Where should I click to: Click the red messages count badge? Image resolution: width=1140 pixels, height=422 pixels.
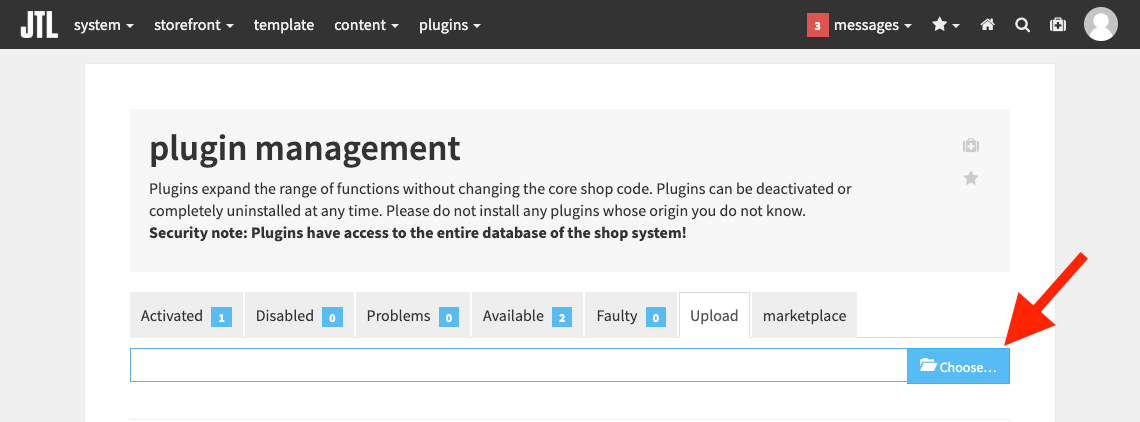pos(817,25)
